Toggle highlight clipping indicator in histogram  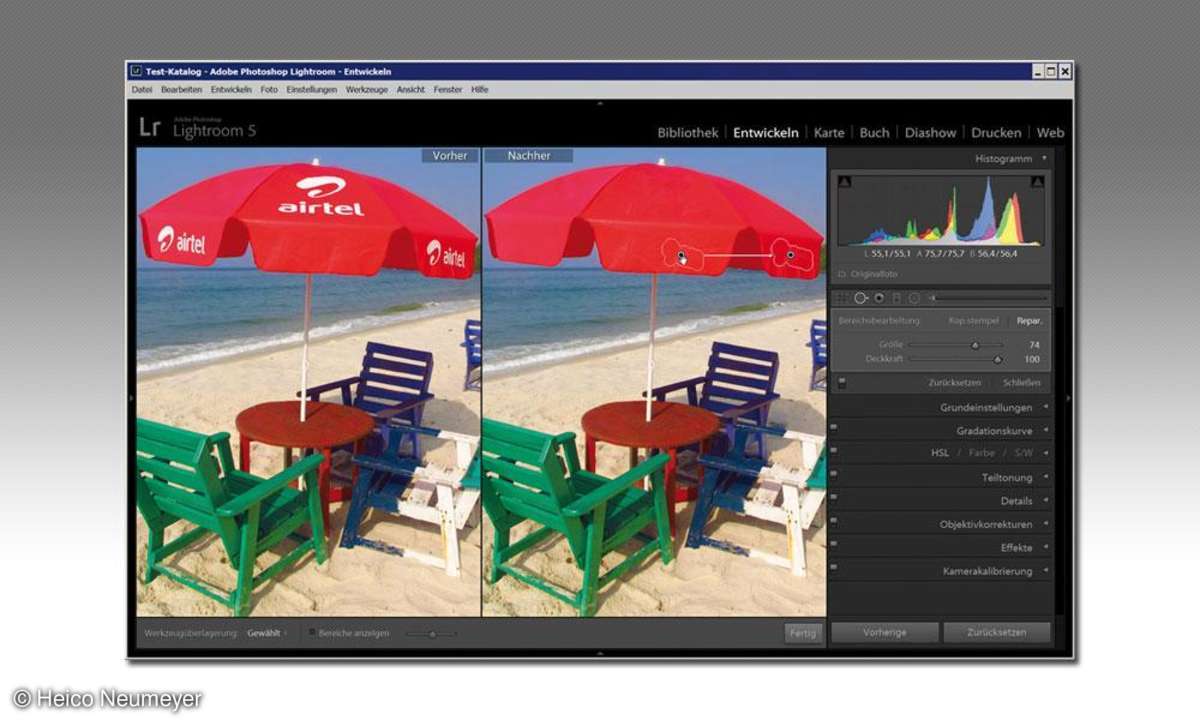tap(1037, 181)
